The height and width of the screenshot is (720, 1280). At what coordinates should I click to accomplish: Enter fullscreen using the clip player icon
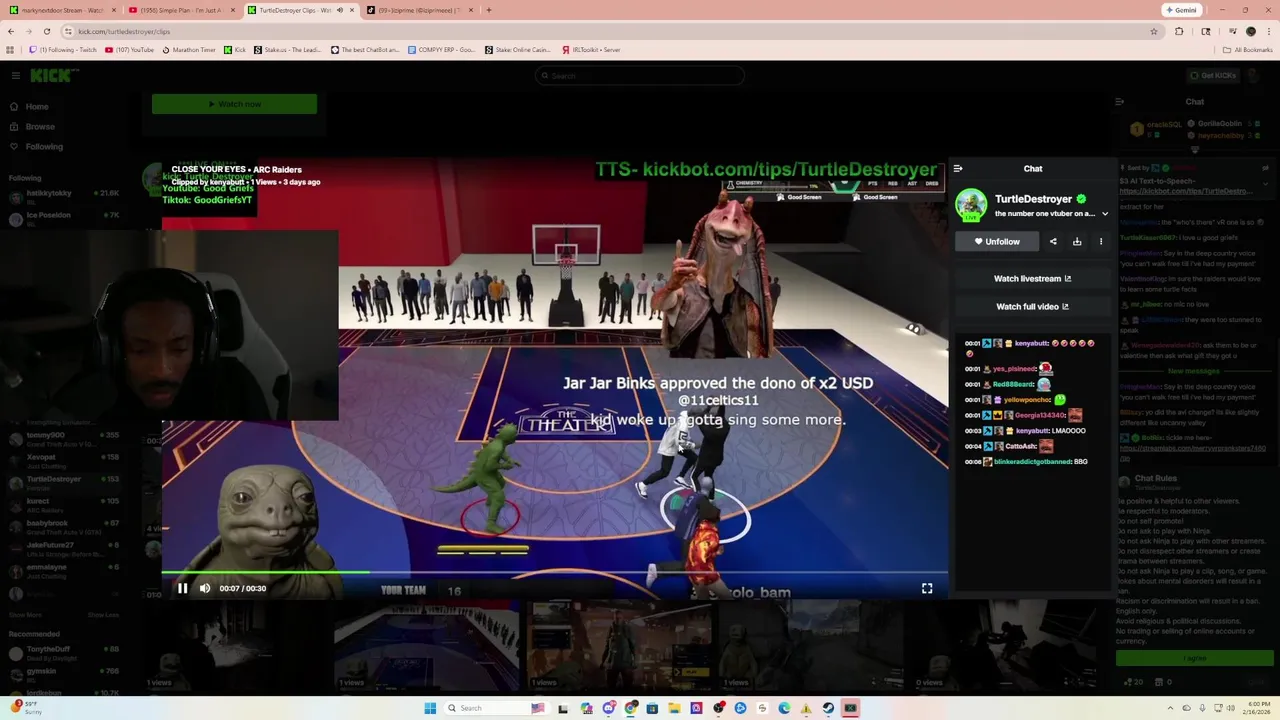[x=927, y=588]
